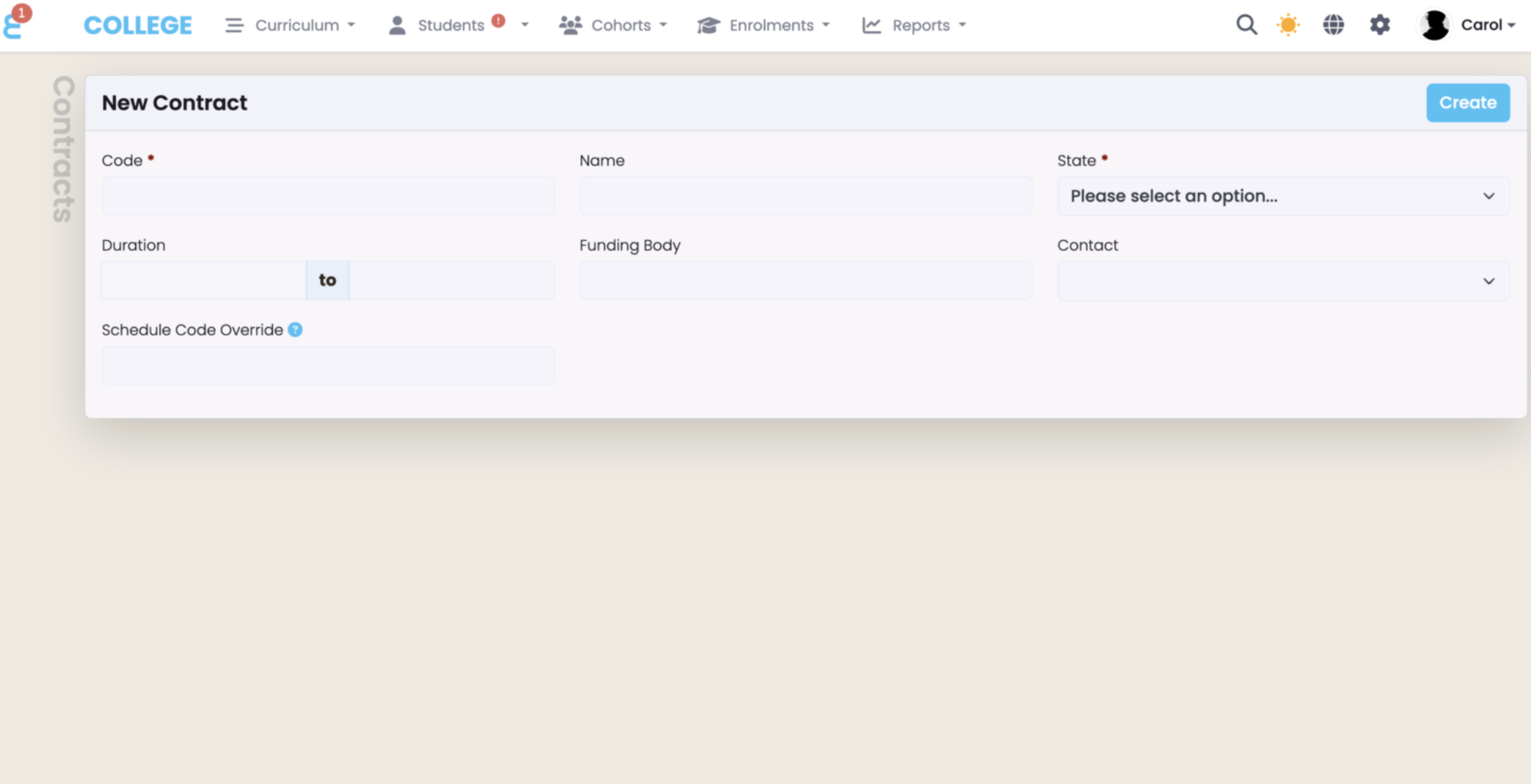Click the Duration start date field
1531x784 pixels.
point(204,281)
